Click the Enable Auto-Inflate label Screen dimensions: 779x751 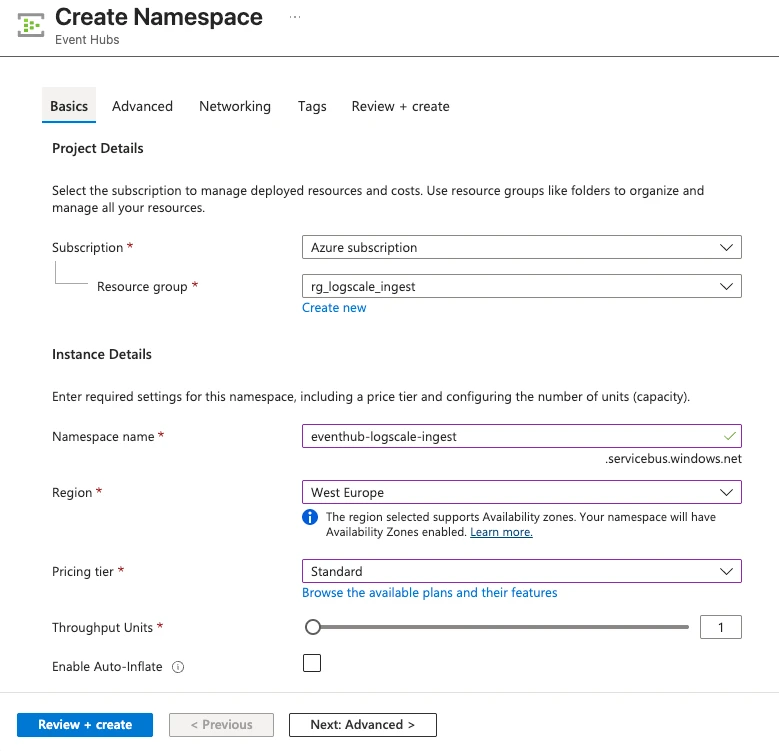click(107, 667)
